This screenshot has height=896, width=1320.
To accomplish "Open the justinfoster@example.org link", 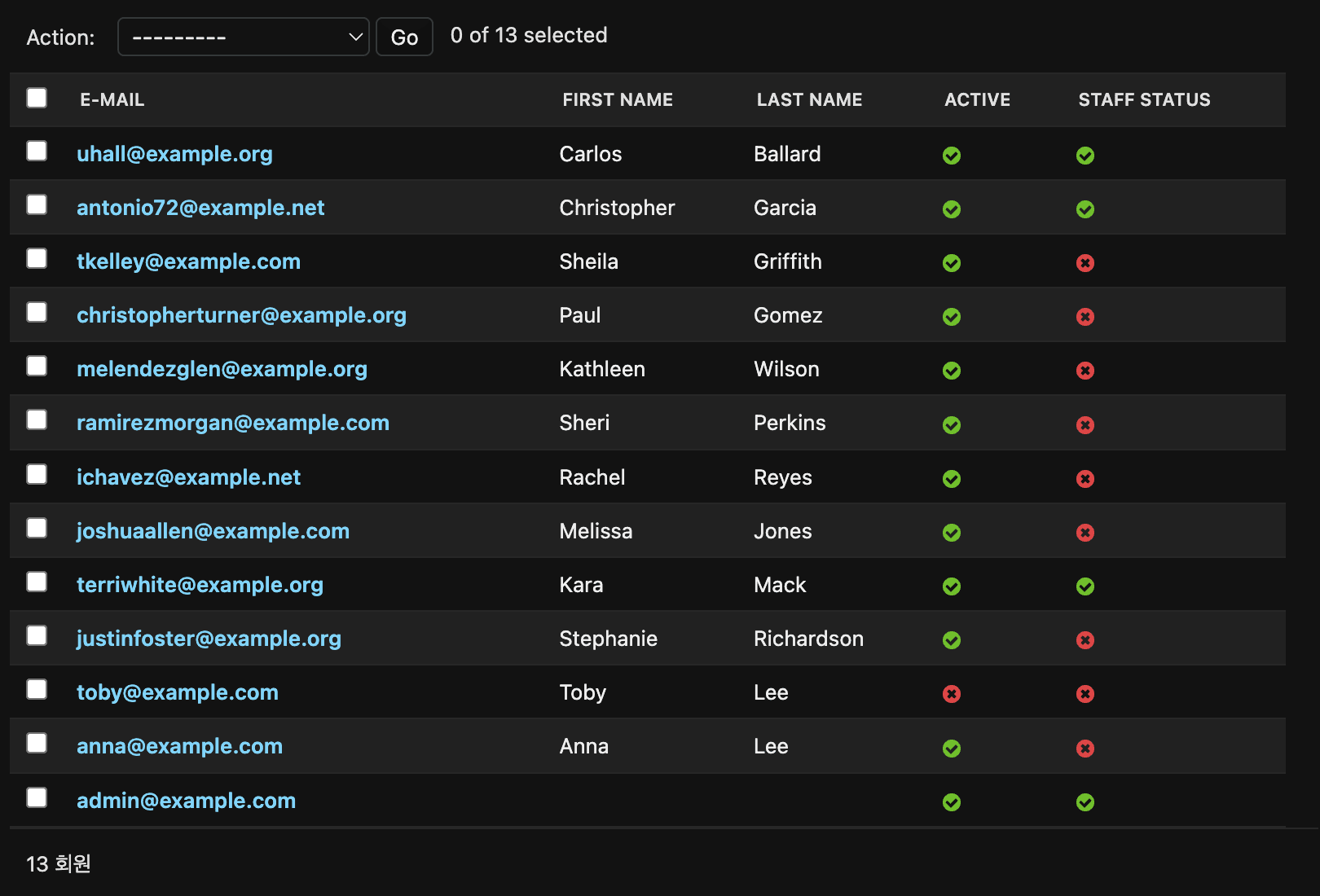I will click(209, 639).
